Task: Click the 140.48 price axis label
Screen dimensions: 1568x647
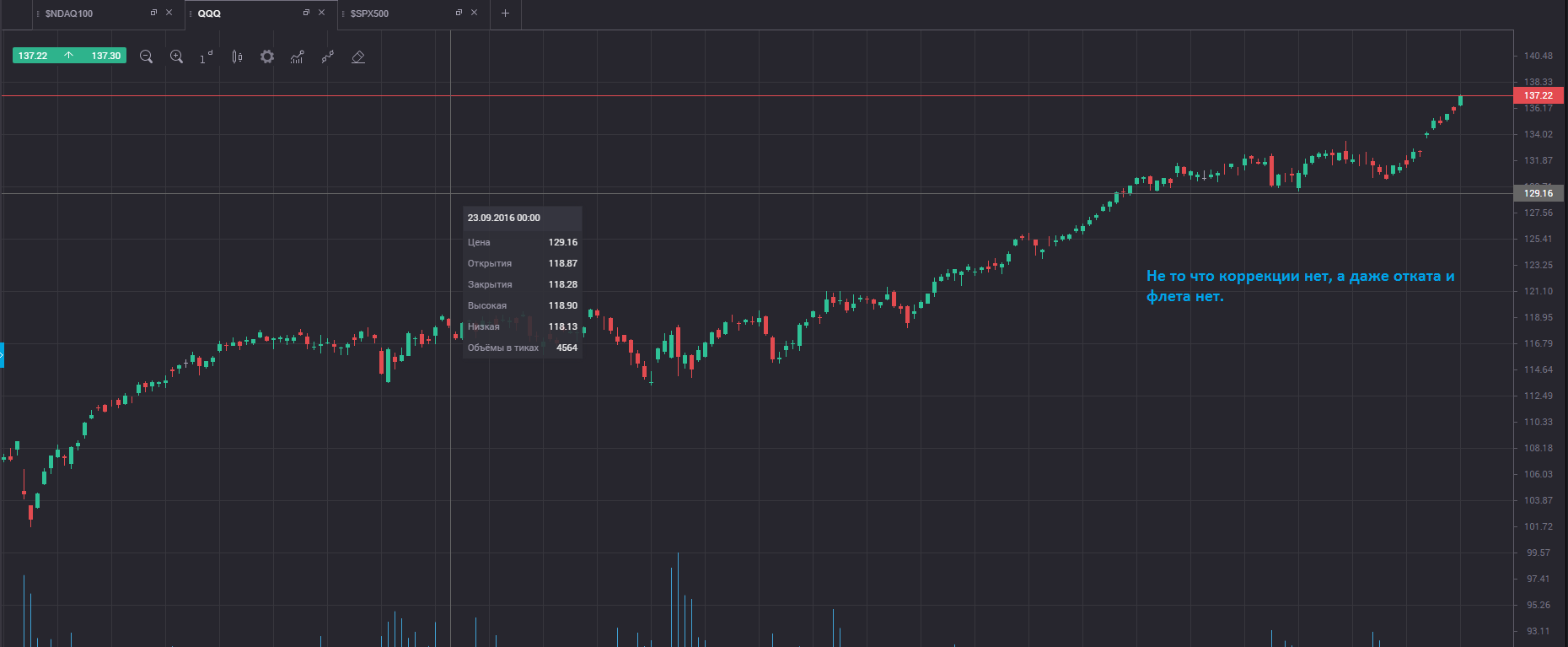Action: [1538, 56]
